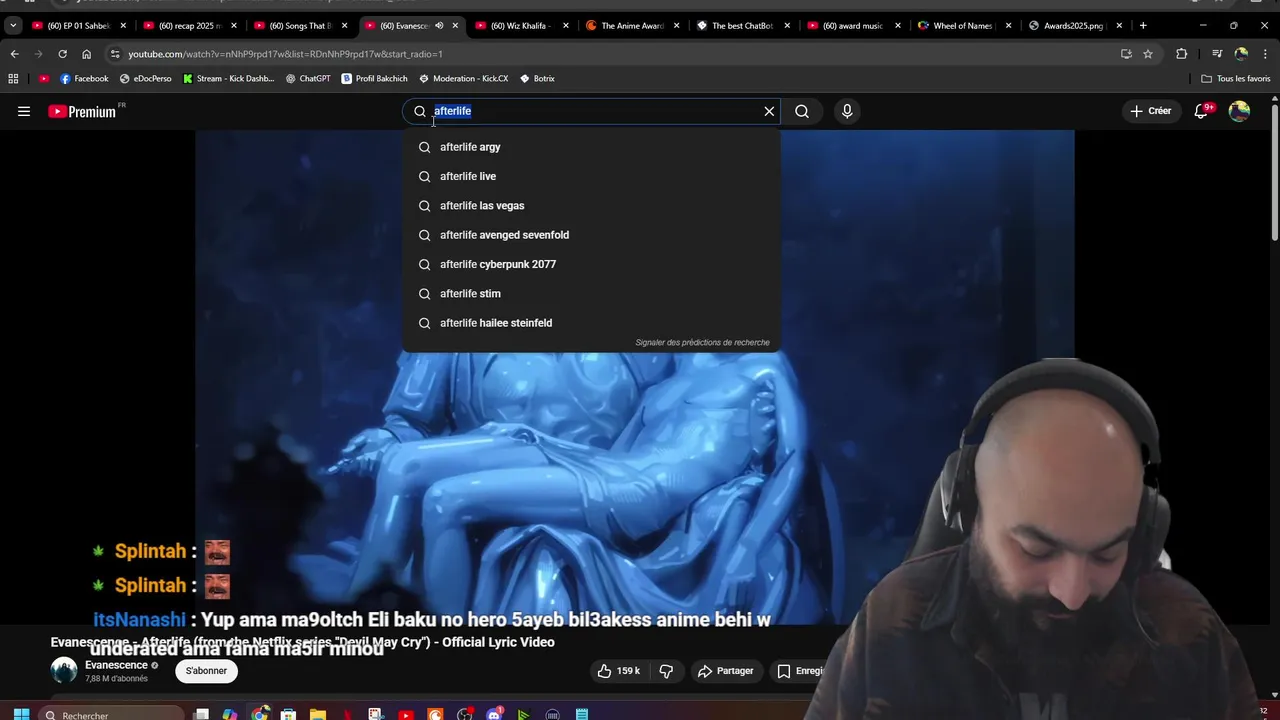Viewport: 1280px width, 720px height.
Task: Mute the playing Evanescence tab speaker icon
Action: [x=439, y=26]
